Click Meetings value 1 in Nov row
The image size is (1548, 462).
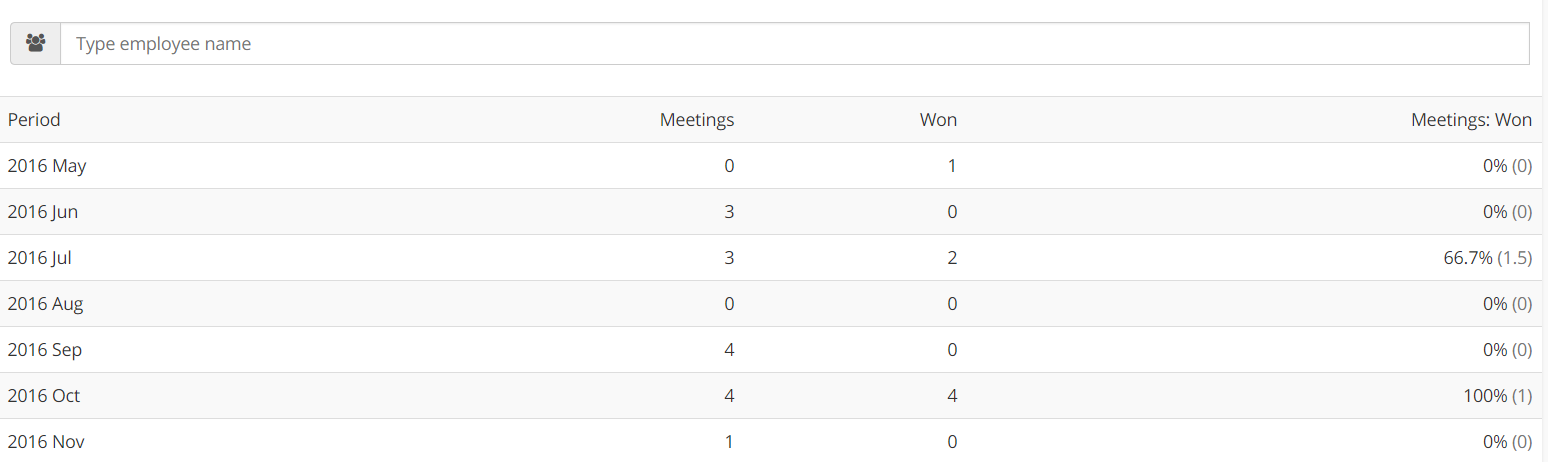729,442
